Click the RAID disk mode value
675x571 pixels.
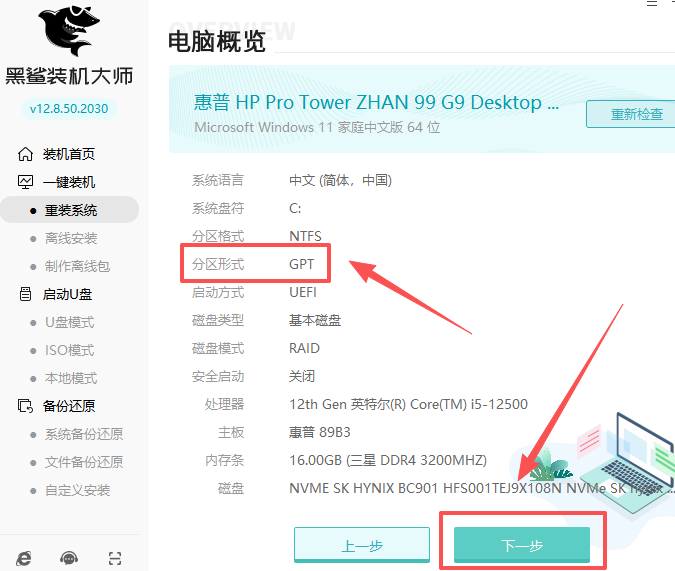pos(304,348)
